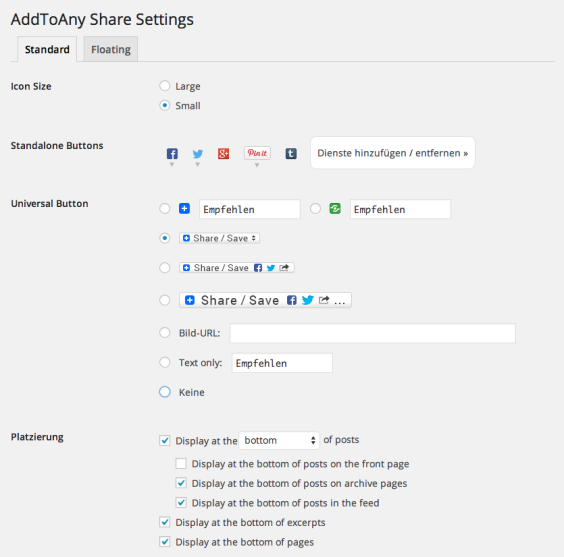Select the Text only radio option
Viewport: 564px width, 557px height.
point(165,362)
